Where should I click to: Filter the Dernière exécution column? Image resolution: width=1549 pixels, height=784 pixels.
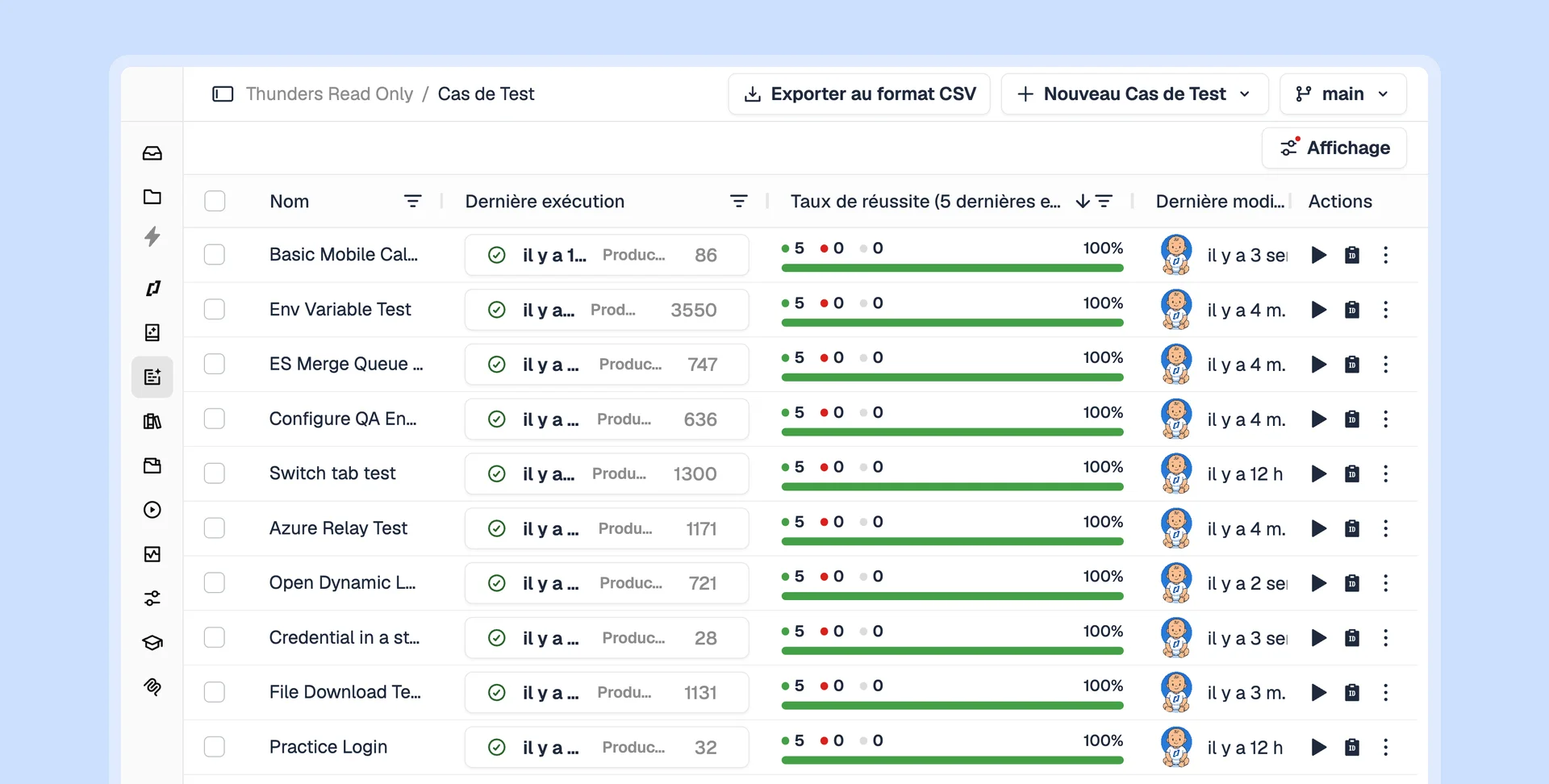point(739,201)
